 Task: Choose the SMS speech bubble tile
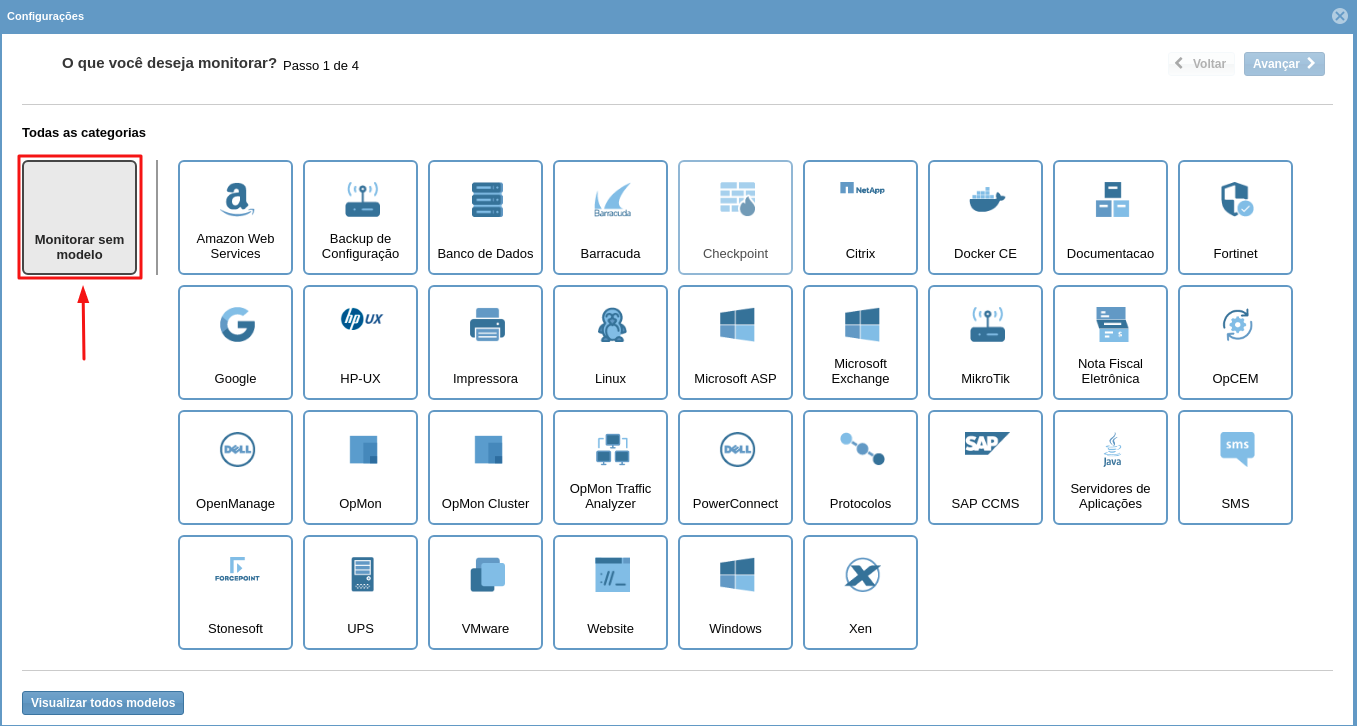(x=1235, y=467)
